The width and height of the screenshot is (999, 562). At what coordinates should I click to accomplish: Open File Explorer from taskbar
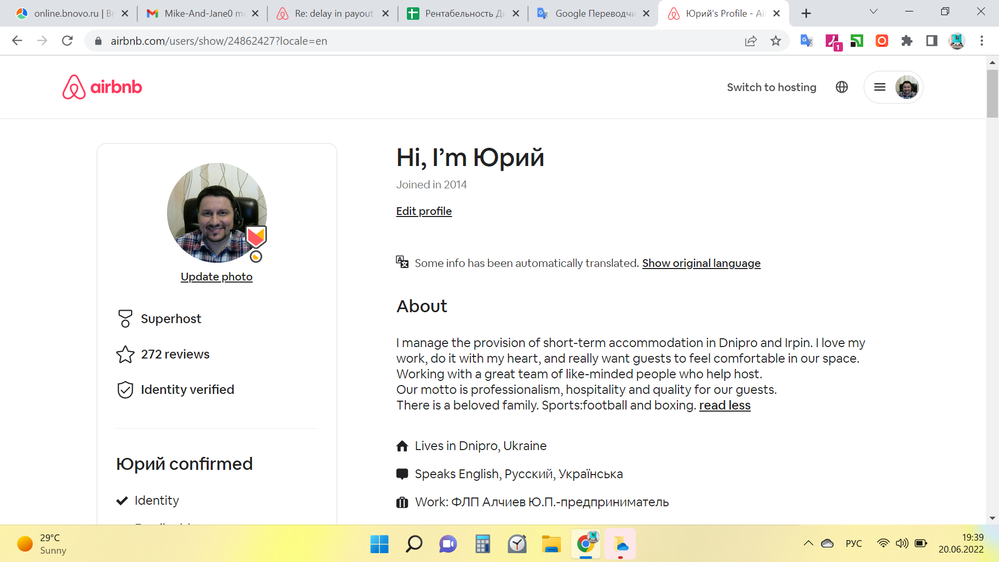click(x=551, y=544)
